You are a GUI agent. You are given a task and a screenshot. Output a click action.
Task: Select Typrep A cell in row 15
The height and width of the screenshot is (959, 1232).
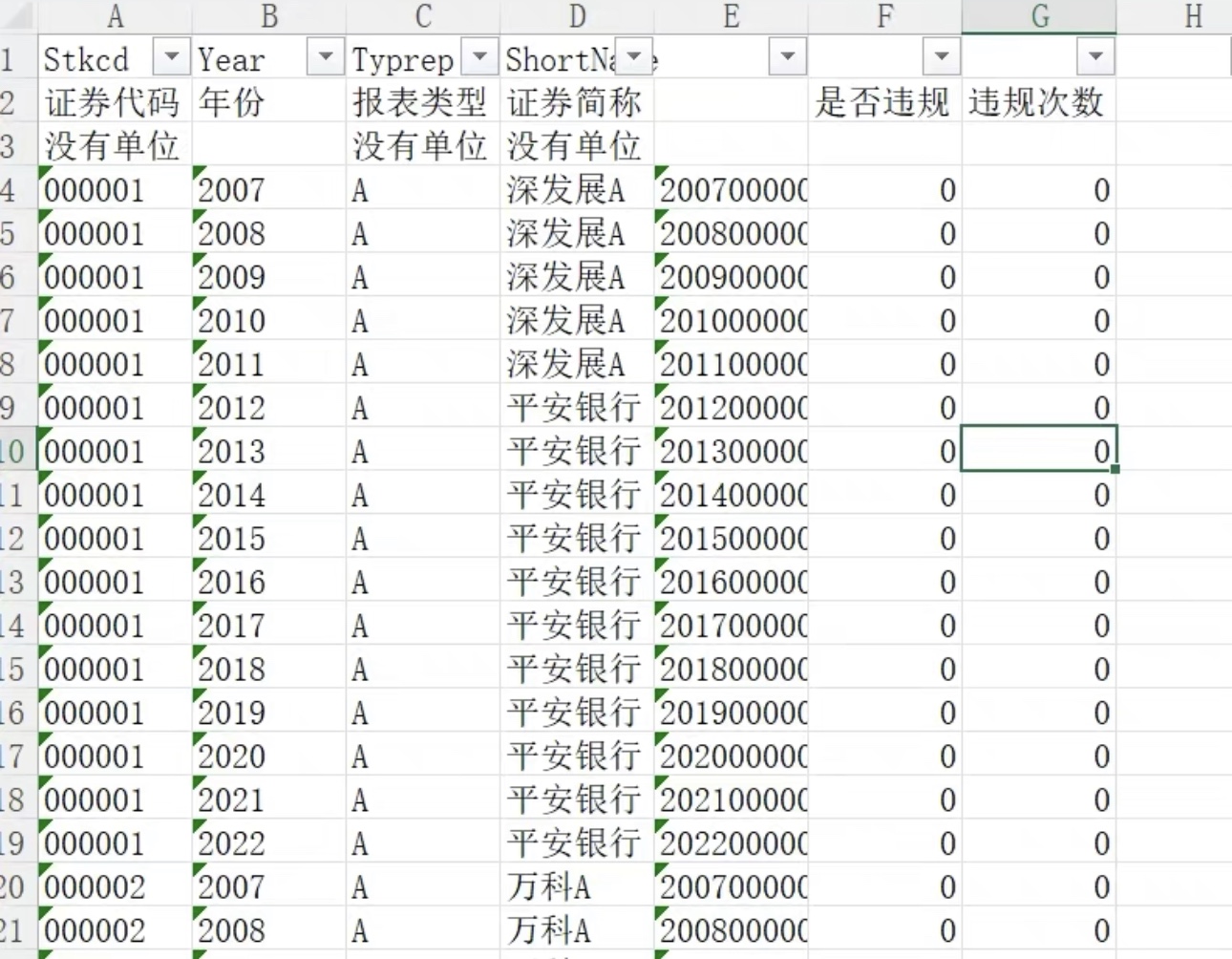pyautogui.click(x=423, y=669)
